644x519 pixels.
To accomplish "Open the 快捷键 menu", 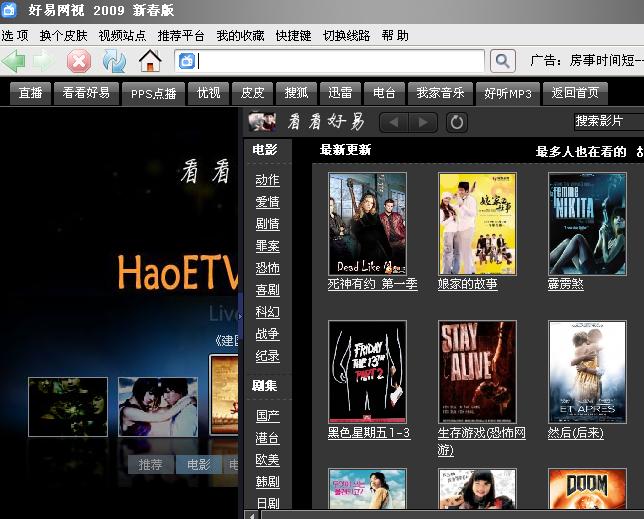I will click(x=293, y=36).
